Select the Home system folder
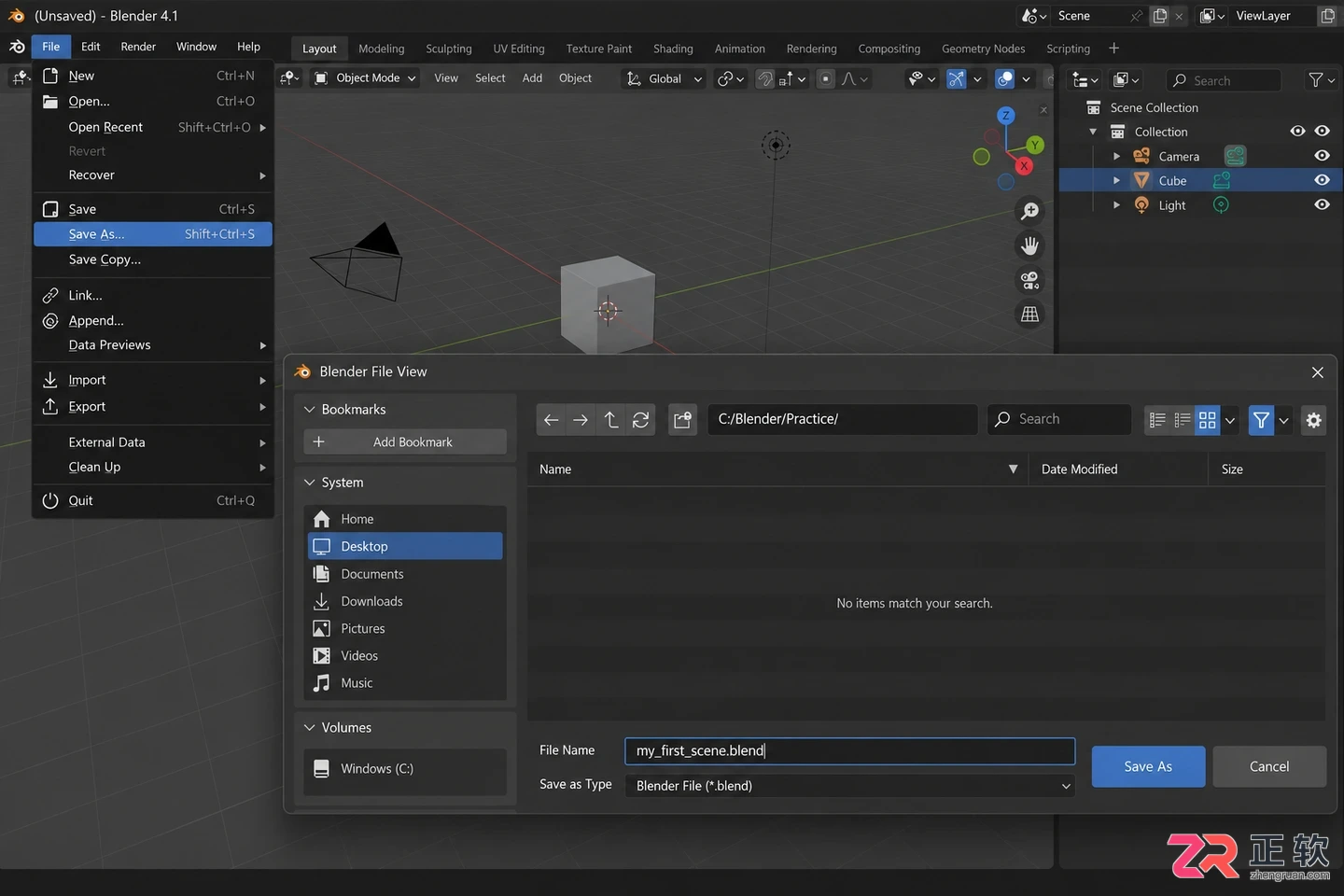This screenshot has height=896, width=1344. coord(405,519)
